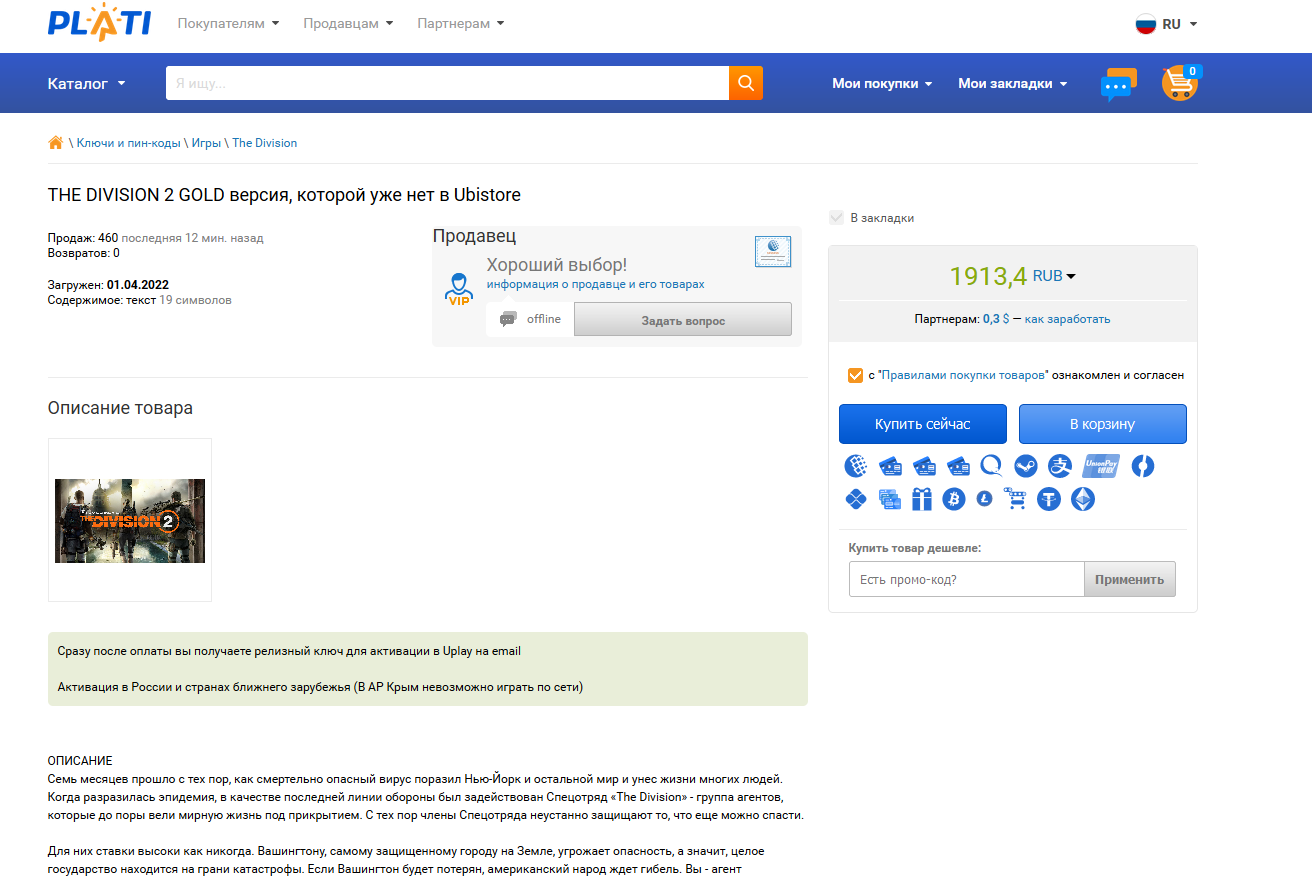
Task: Open the «Каталог» dropdown
Action: 87,83
